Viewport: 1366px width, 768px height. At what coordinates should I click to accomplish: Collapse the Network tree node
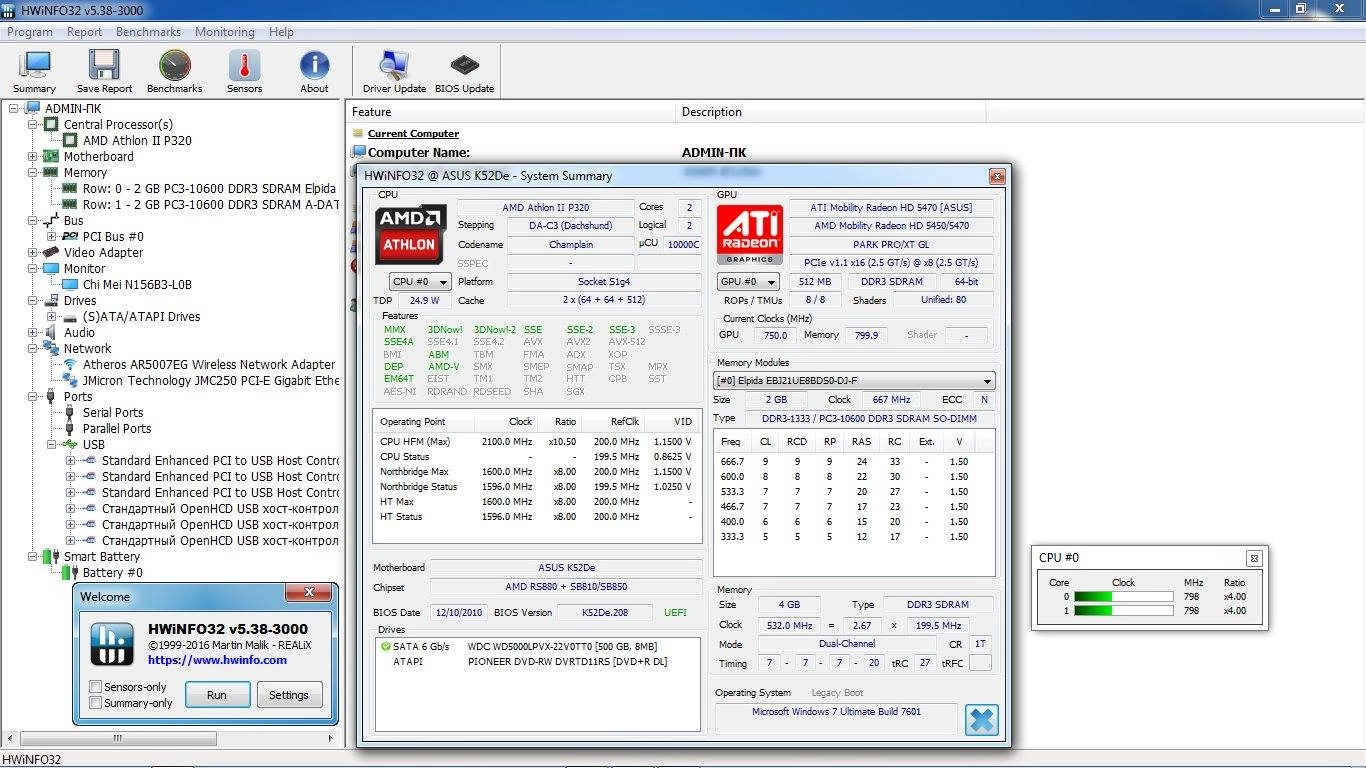(x=33, y=349)
